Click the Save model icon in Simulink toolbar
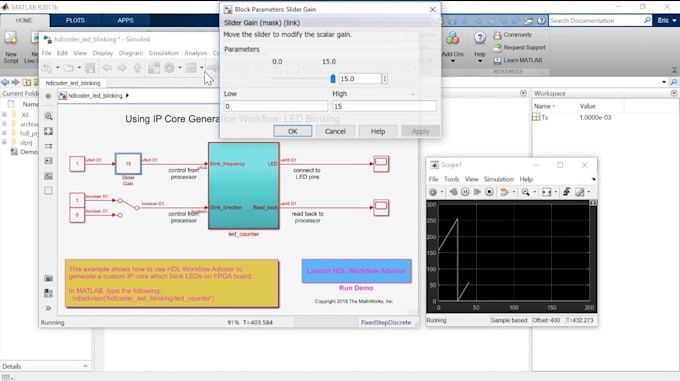This screenshot has height=381, width=680. click(90, 68)
